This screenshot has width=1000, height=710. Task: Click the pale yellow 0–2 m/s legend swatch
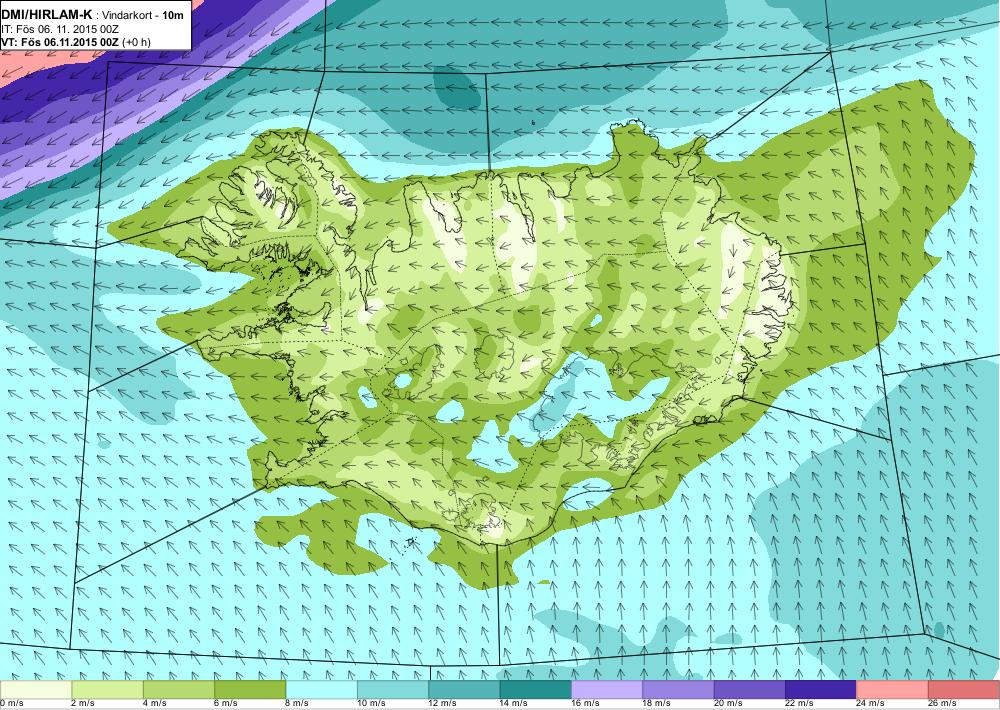point(36,689)
